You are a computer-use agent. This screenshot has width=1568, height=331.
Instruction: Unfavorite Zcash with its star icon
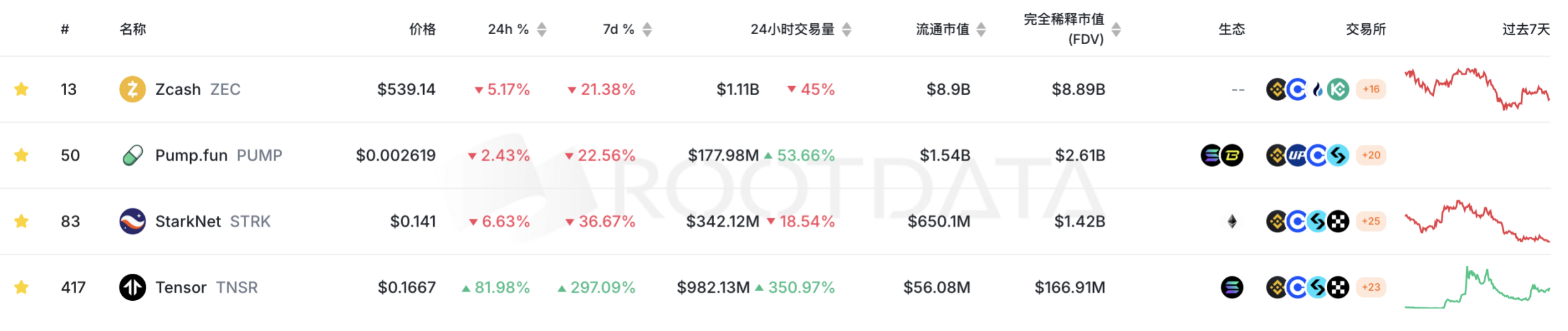(21, 89)
